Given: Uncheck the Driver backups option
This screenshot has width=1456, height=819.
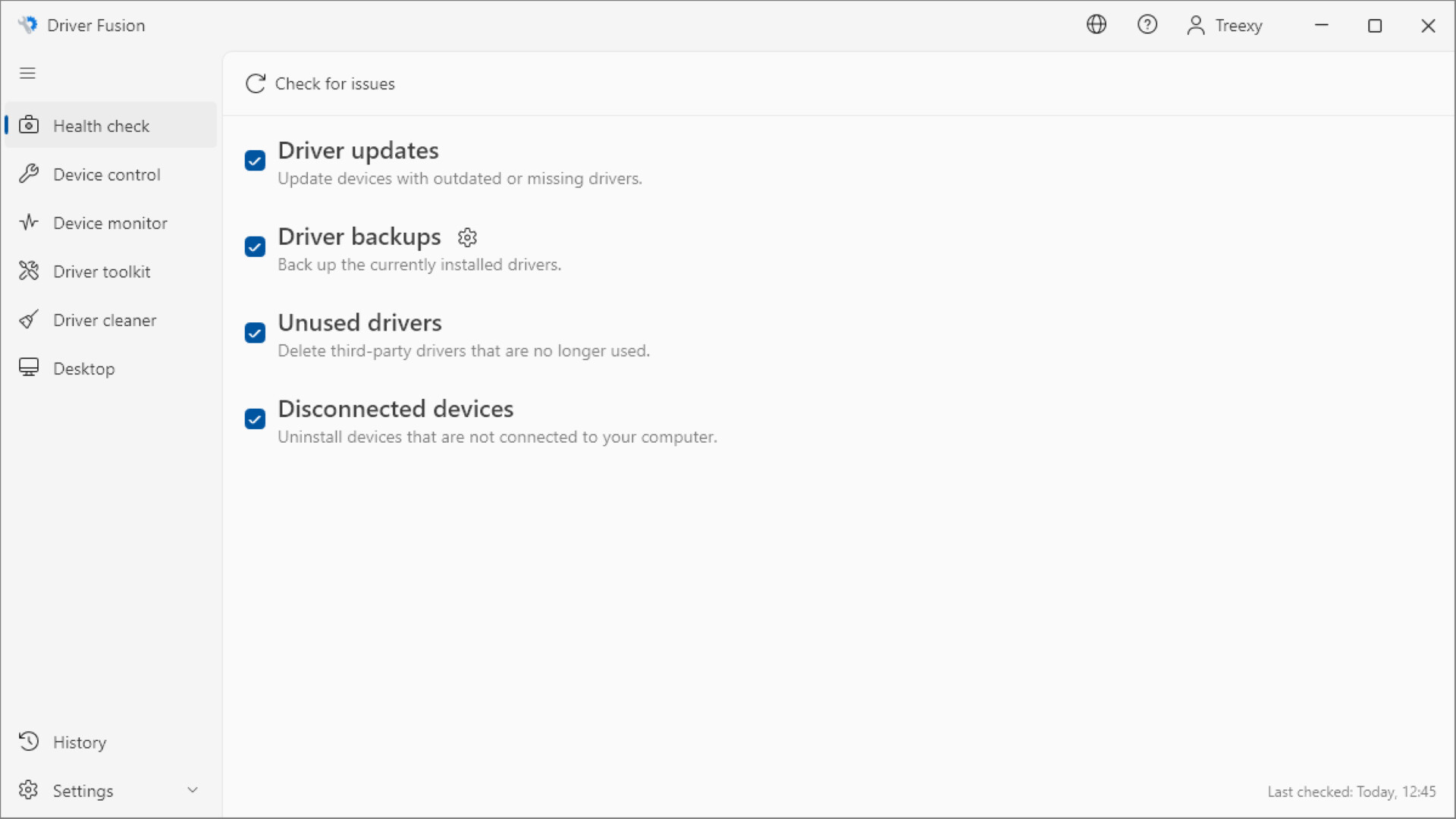Looking at the screenshot, I should pos(254,246).
